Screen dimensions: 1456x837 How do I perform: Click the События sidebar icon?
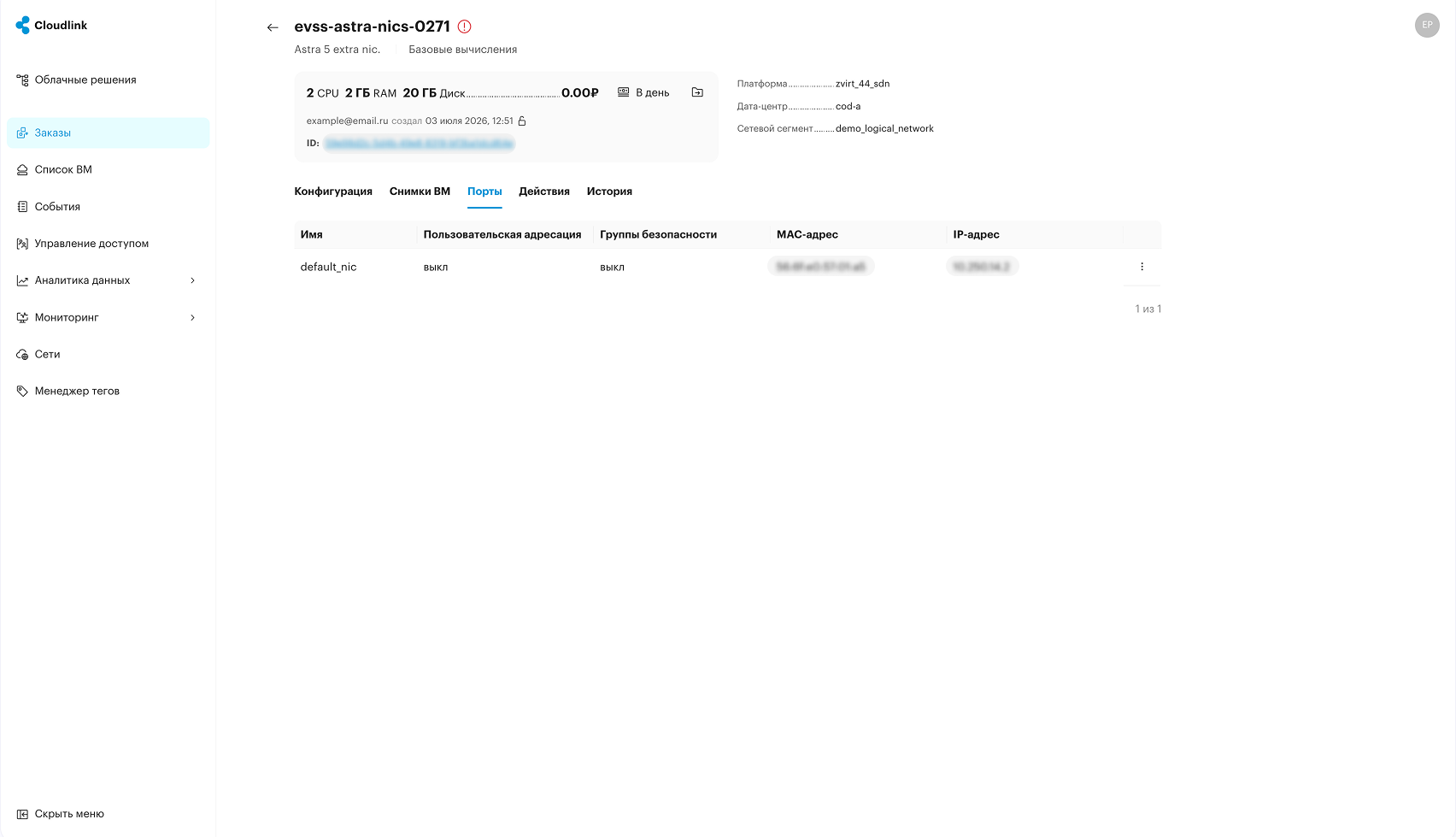click(x=22, y=207)
